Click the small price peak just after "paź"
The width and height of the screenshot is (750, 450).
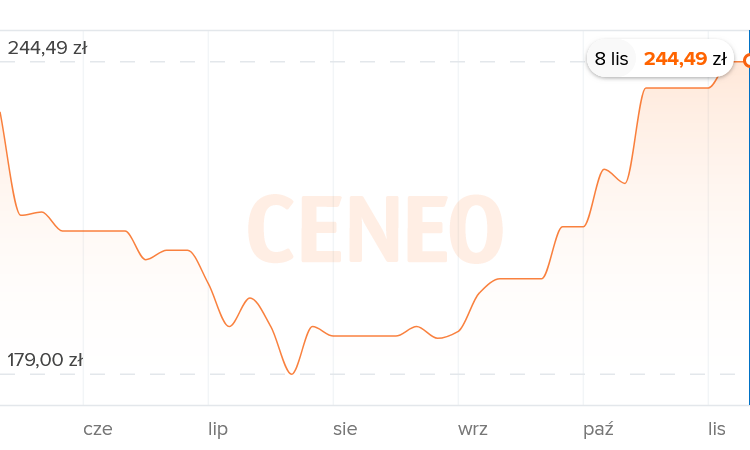[x=605, y=170]
